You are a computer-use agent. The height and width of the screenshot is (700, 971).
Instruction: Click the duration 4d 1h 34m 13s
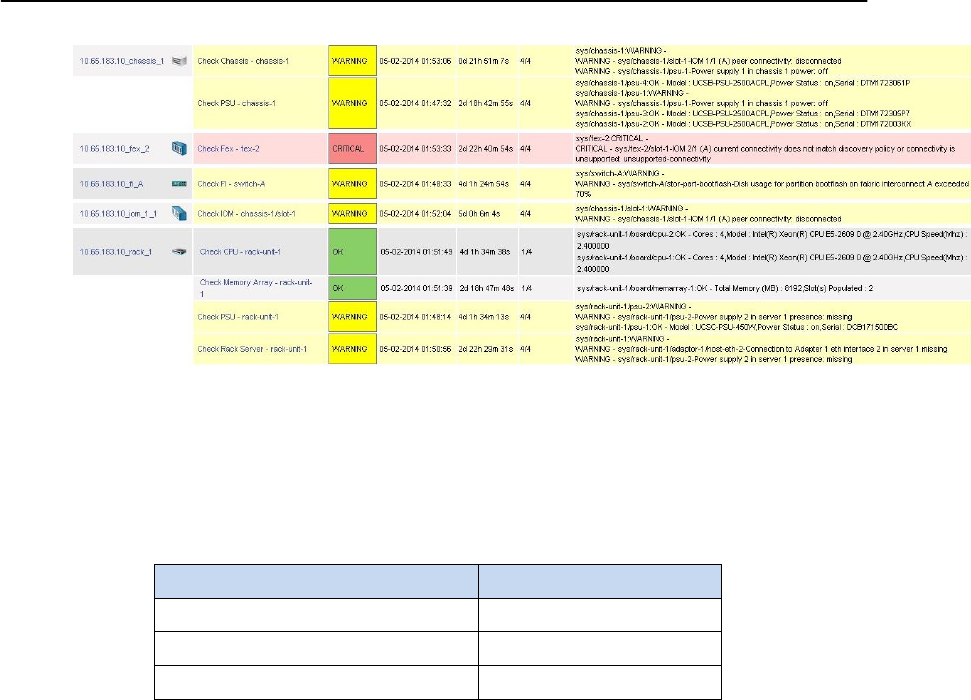[484, 317]
